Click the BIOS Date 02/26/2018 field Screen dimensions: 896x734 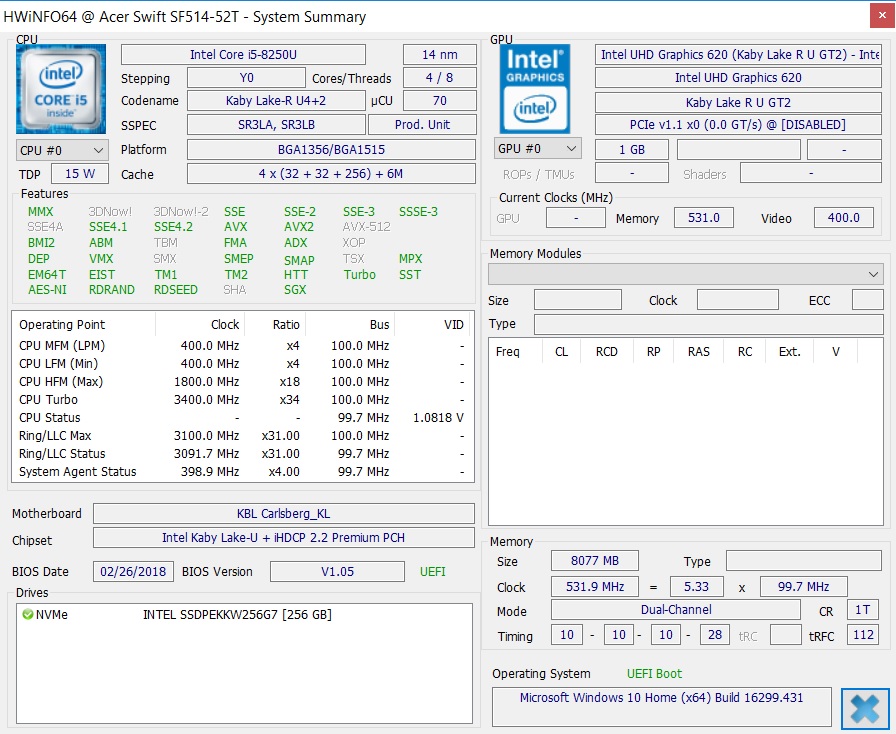(134, 572)
